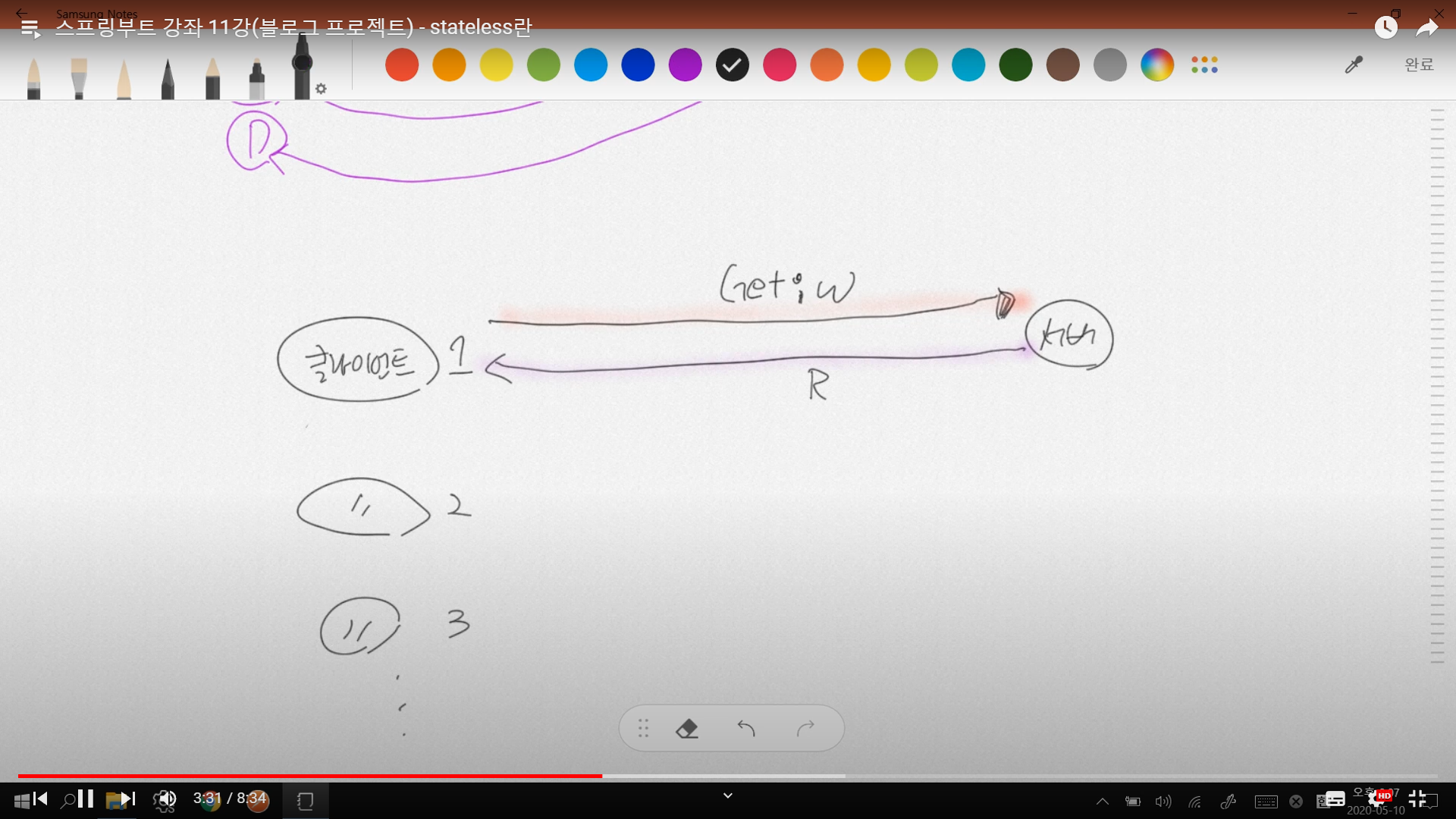Open the color wheel spectrum swatch
This screenshot has height=819, width=1456.
click(1156, 64)
